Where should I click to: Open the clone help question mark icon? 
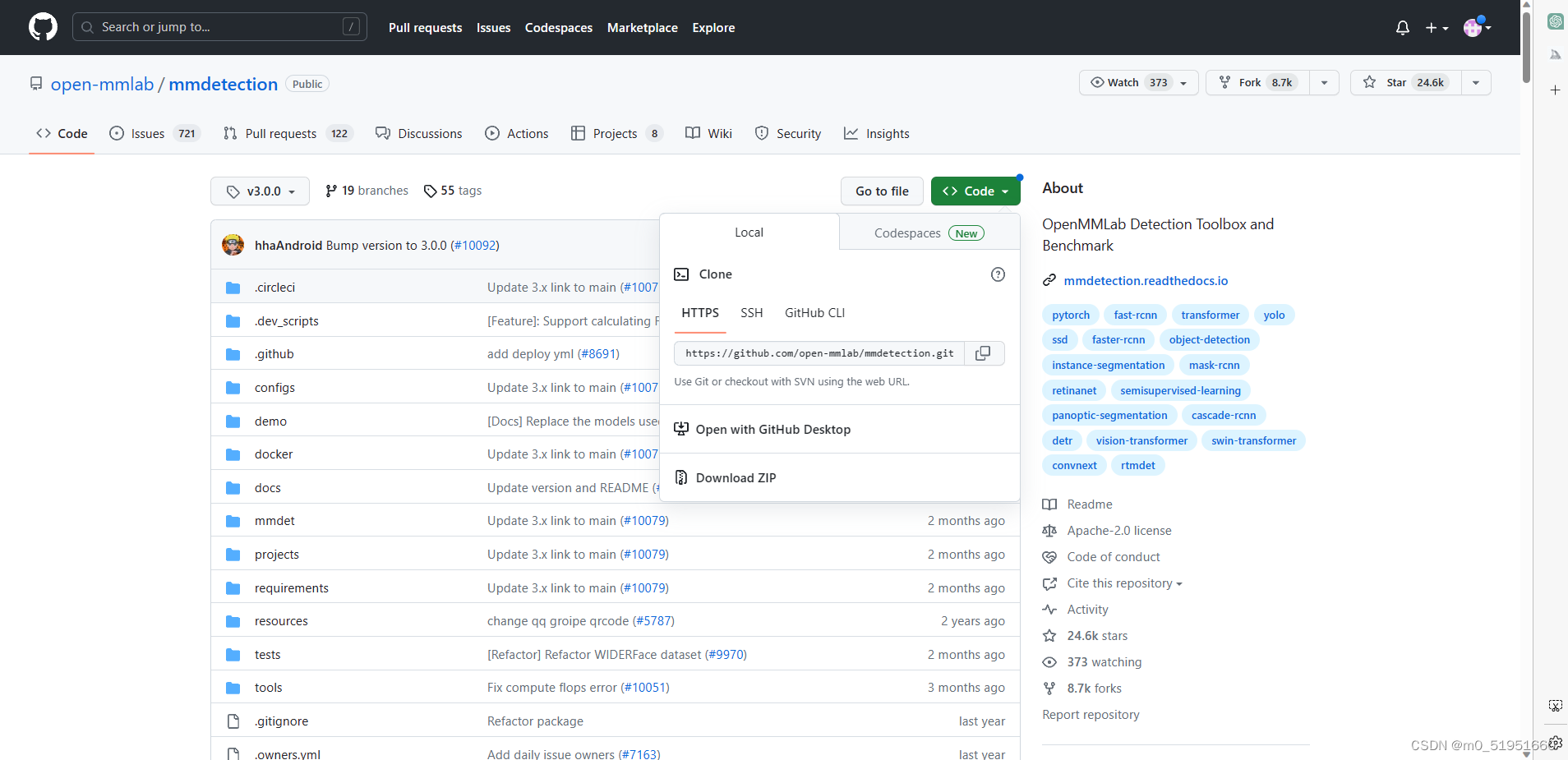coord(998,274)
